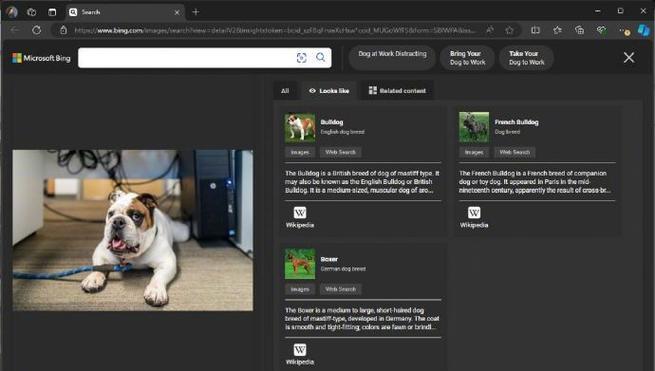
Task: Select the Search browser tab
Action: point(124,12)
